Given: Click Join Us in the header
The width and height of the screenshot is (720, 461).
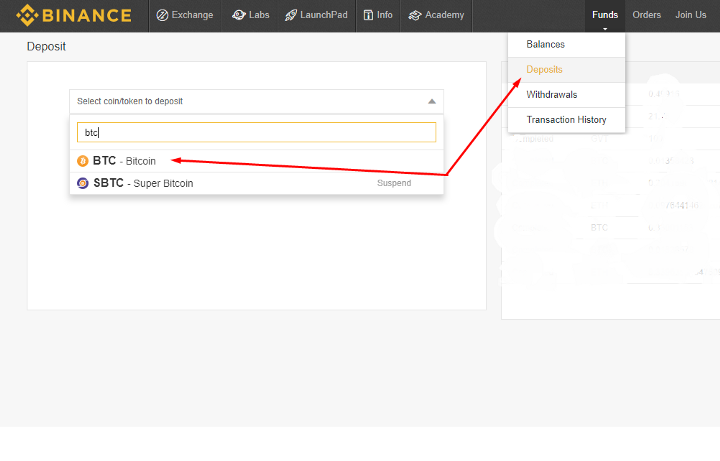Looking at the screenshot, I should (691, 15).
